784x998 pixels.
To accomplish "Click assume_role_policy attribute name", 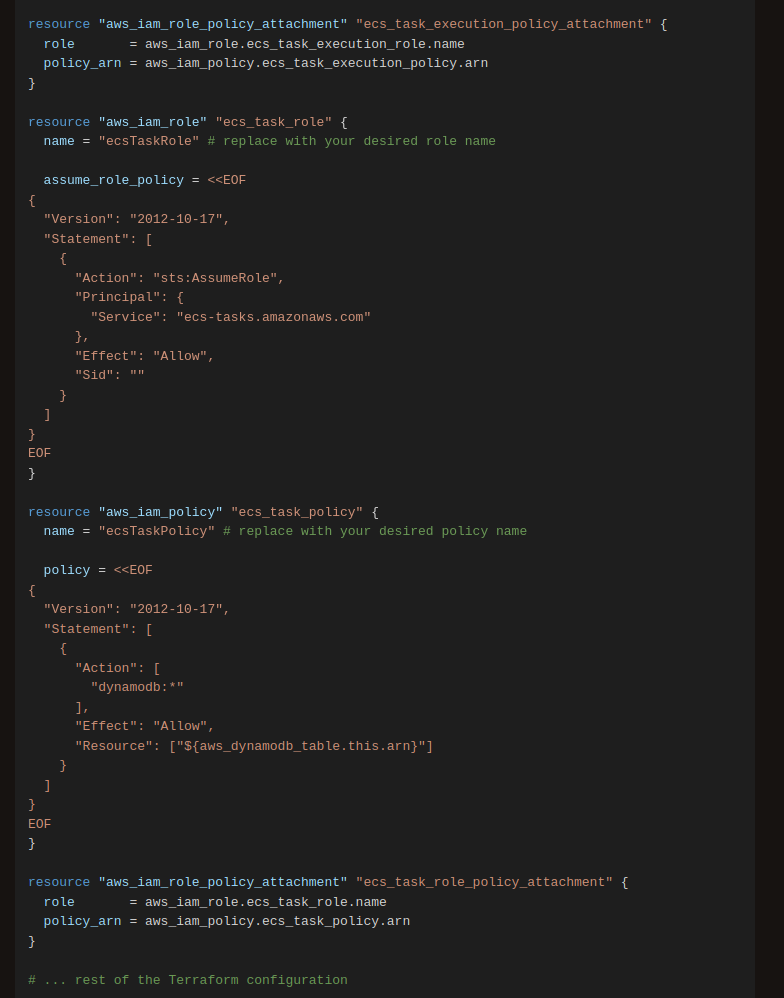I will [x=113, y=180].
